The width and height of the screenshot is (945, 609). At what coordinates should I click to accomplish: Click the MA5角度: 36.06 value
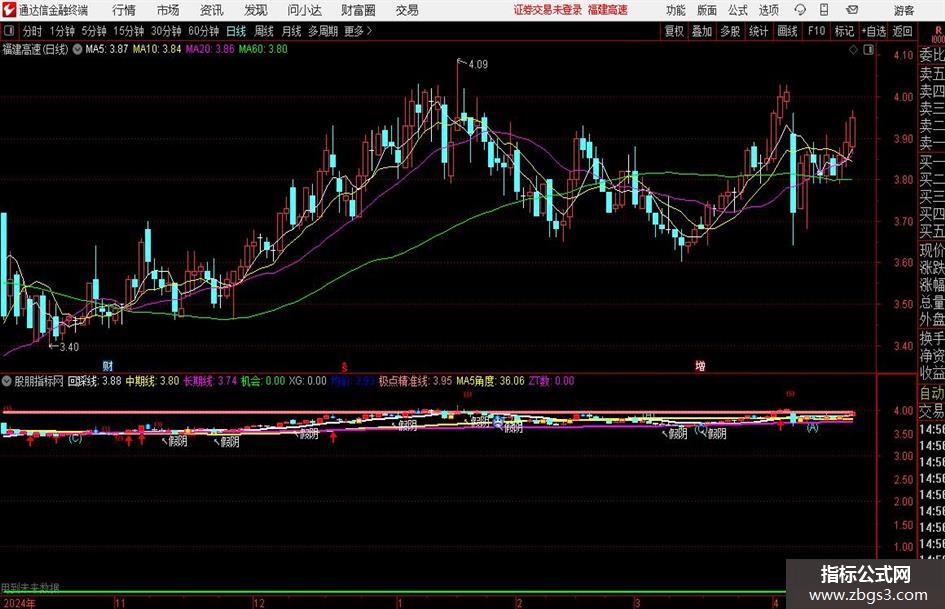(490, 381)
